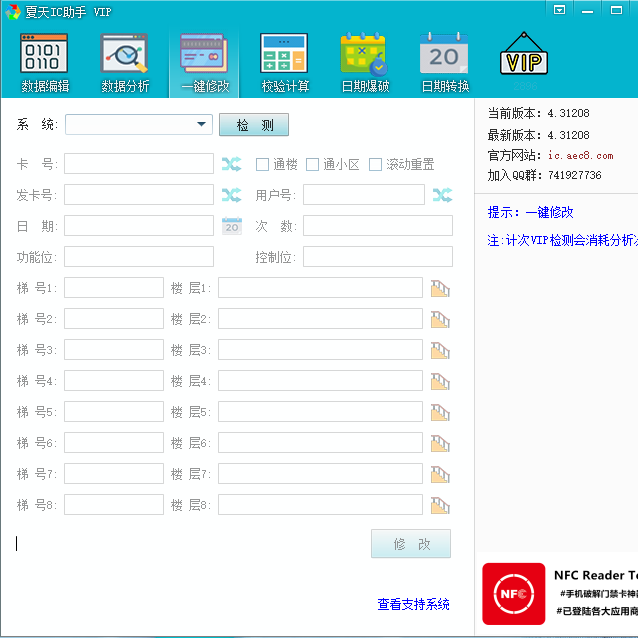Screen dimensions: 638x638
Task: Click shuffle icon next to 卡号 field
Action: pos(232,164)
